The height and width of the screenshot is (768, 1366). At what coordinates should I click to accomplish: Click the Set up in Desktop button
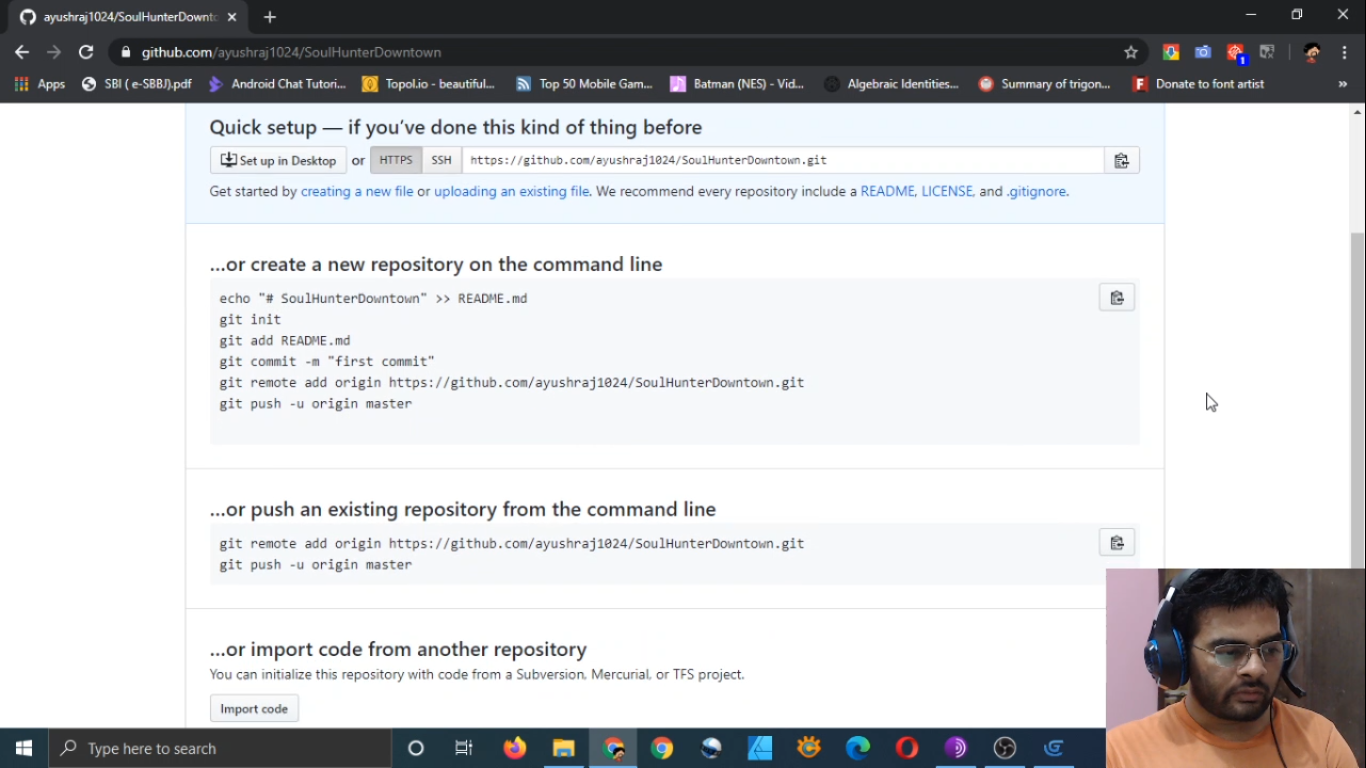tap(278, 160)
